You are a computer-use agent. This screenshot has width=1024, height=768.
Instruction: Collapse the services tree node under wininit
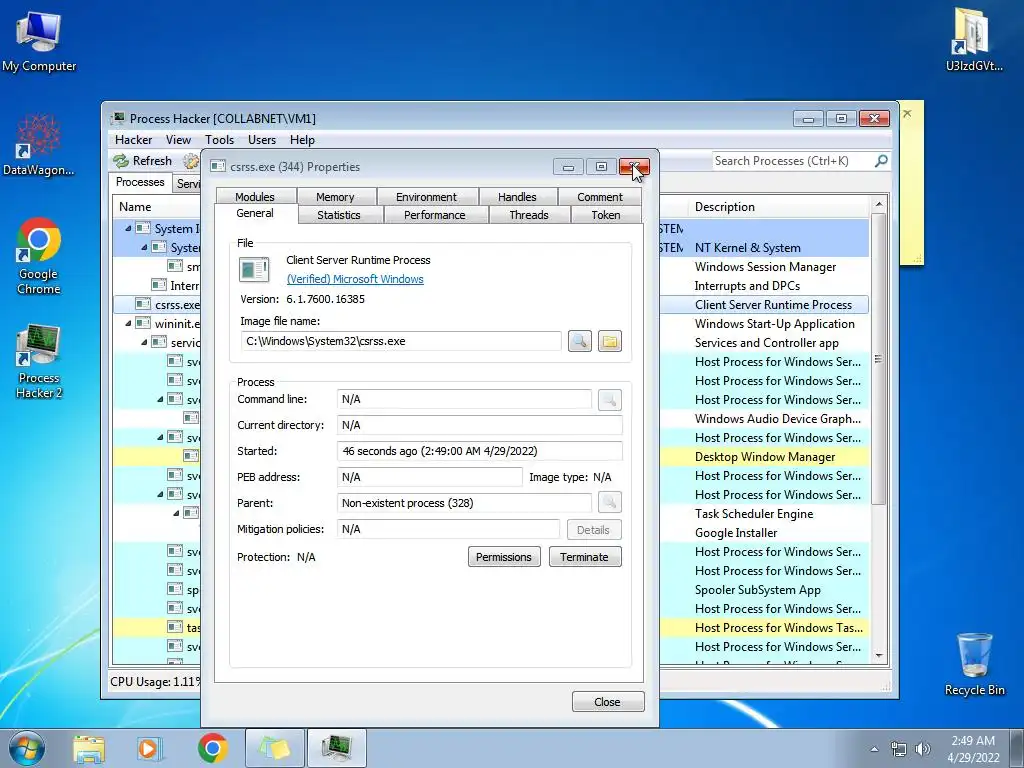(x=144, y=342)
